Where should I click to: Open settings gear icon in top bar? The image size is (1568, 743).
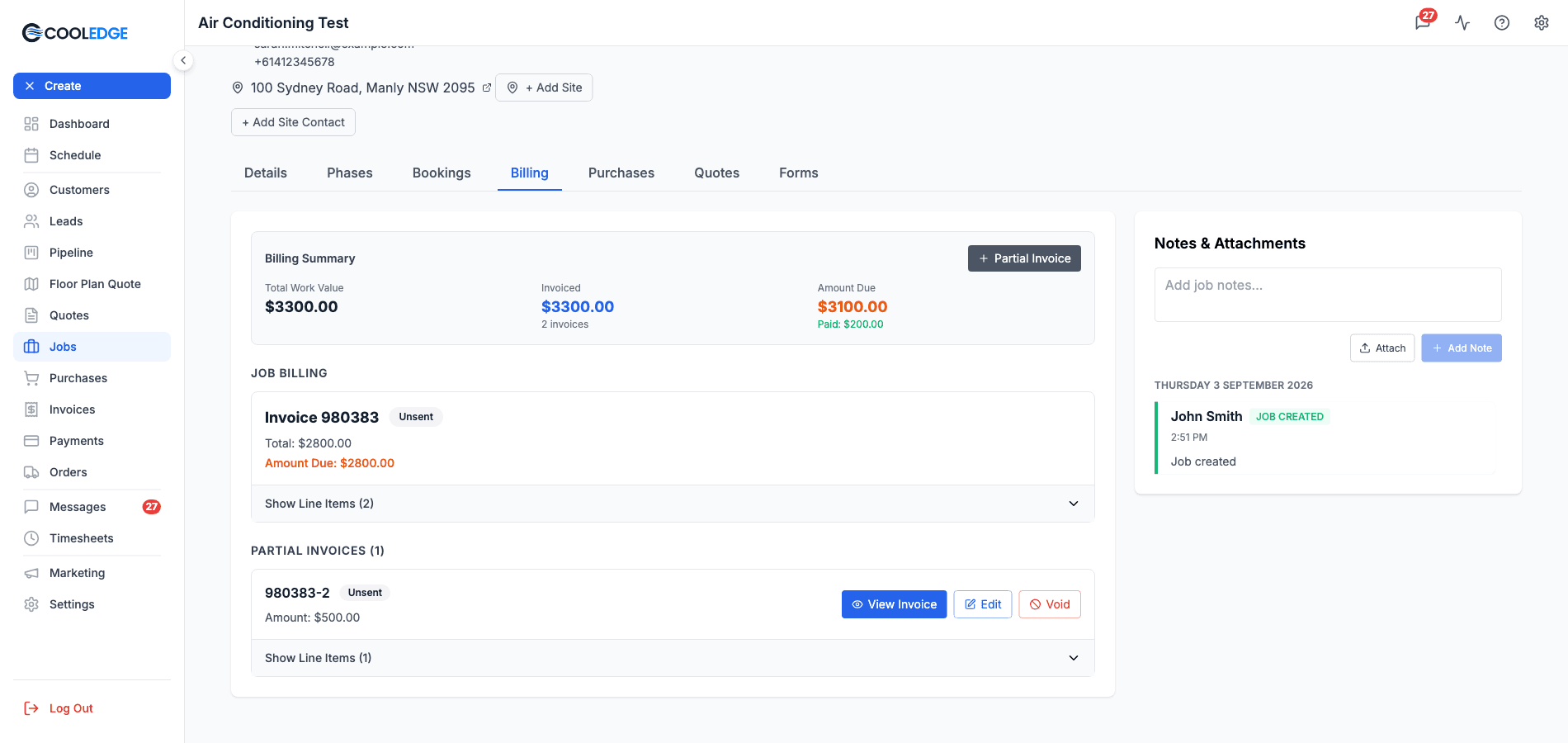(x=1541, y=22)
